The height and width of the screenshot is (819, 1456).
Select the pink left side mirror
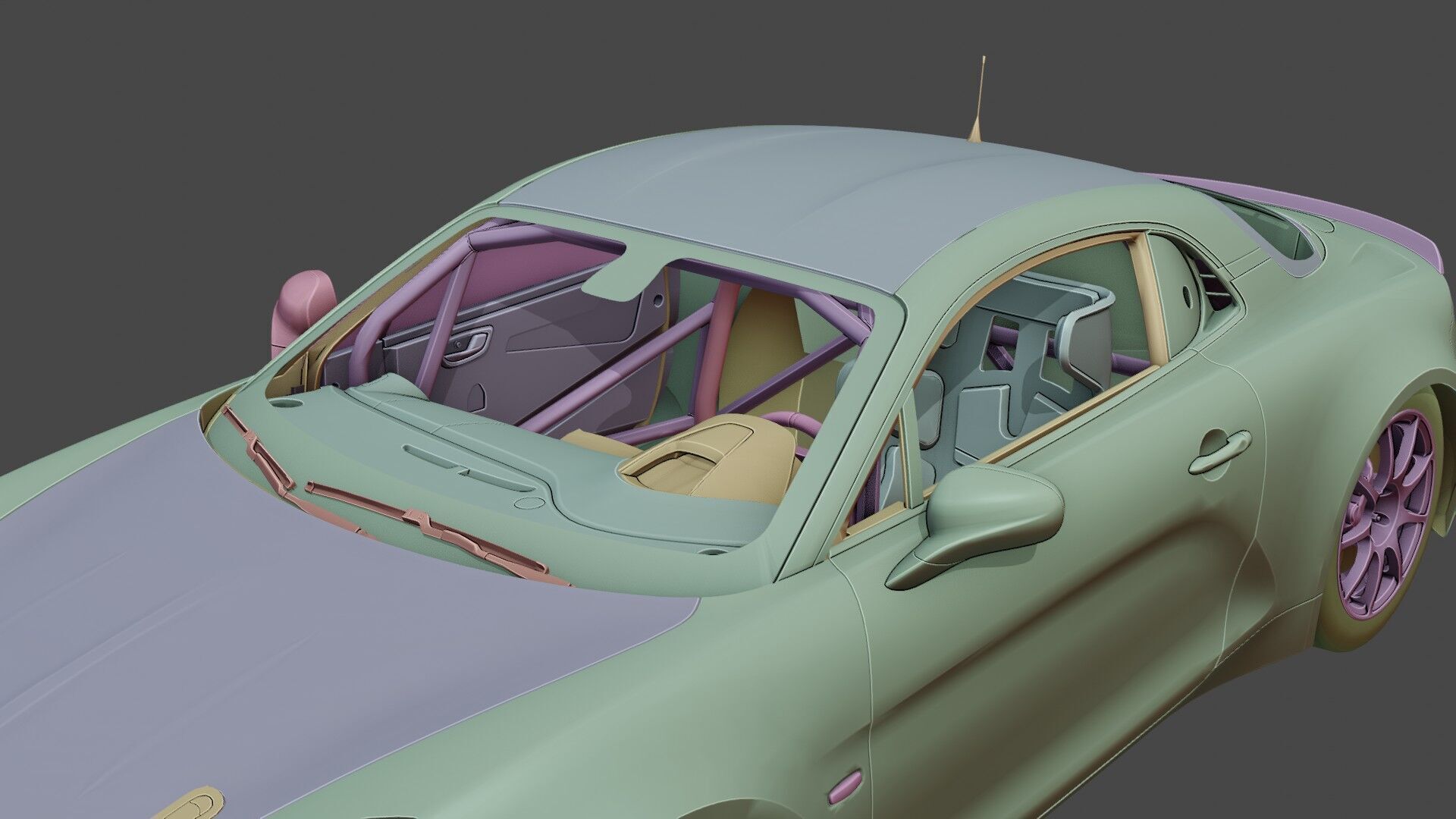point(305,308)
